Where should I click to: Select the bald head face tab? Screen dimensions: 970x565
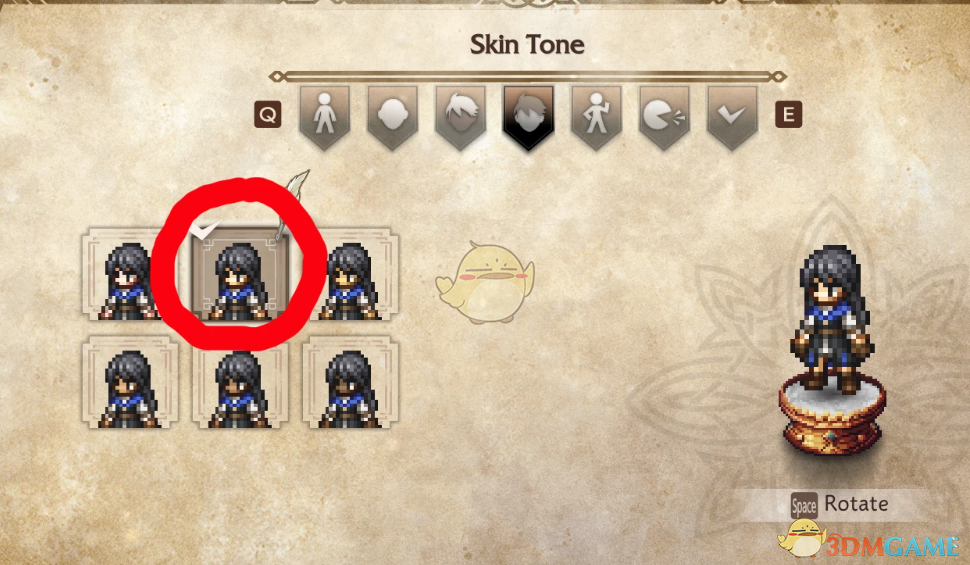tap(393, 118)
